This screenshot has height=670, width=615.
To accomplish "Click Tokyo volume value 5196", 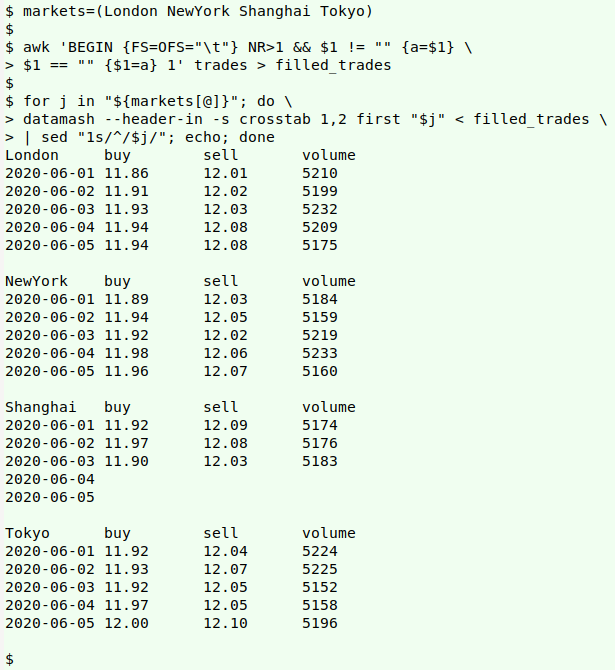I will pyautogui.click(x=320, y=623).
